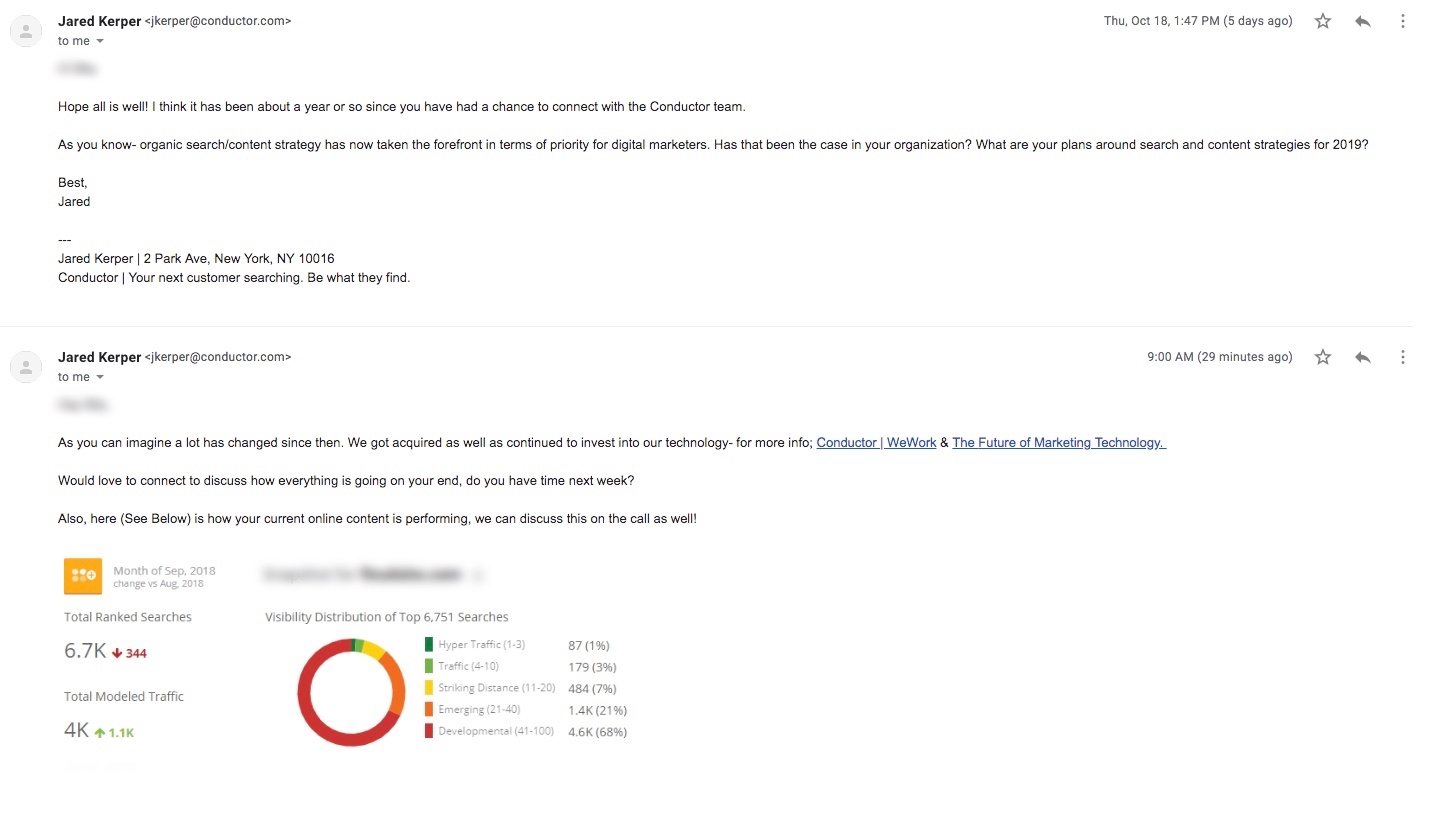1433x820 pixels.
Task: Open more options for second email
Action: pyautogui.click(x=1403, y=357)
